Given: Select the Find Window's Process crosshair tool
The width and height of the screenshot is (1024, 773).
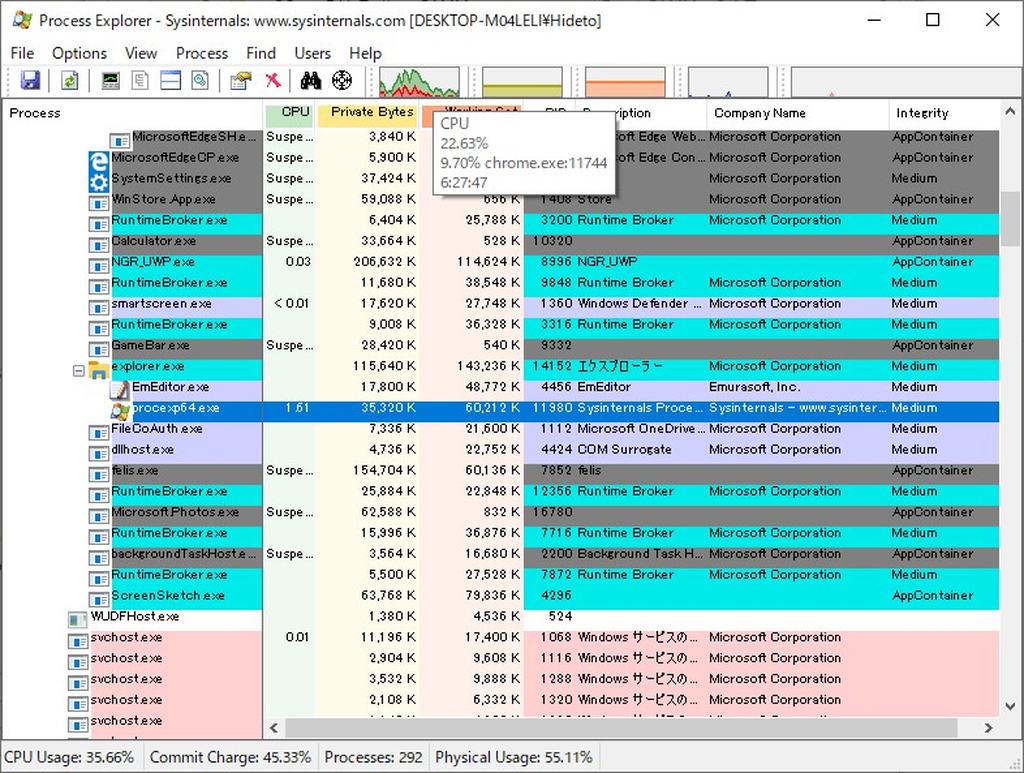Looking at the screenshot, I should [x=340, y=80].
